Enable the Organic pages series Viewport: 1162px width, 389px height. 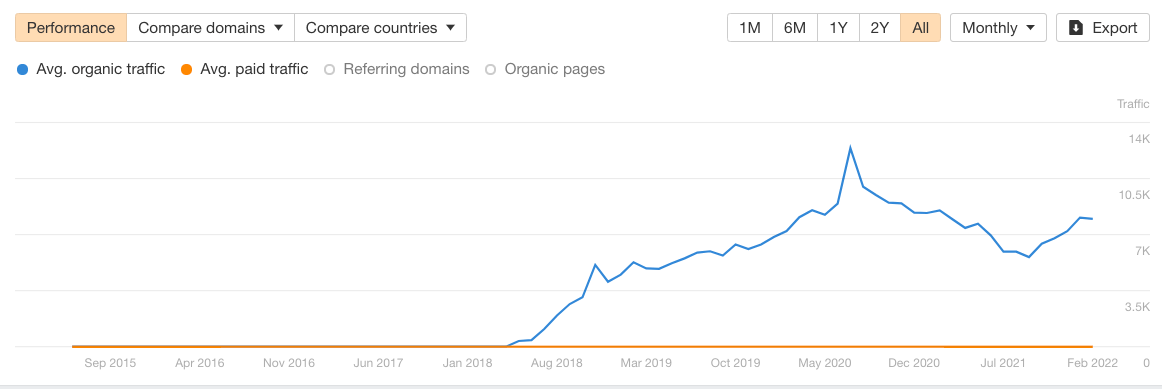coord(545,70)
